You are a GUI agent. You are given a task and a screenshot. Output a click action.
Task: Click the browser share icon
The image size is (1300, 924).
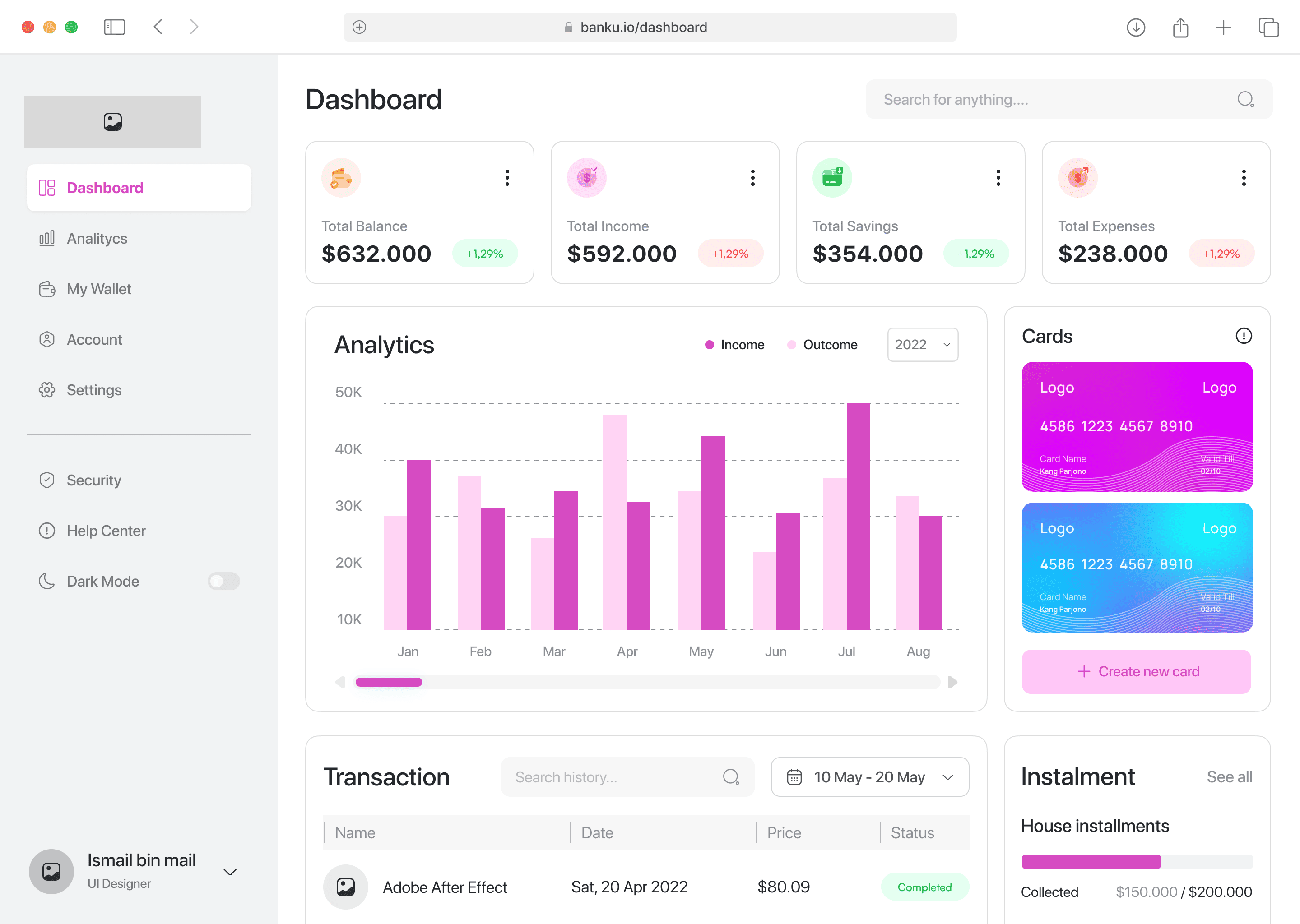[x=1180, y=28]
